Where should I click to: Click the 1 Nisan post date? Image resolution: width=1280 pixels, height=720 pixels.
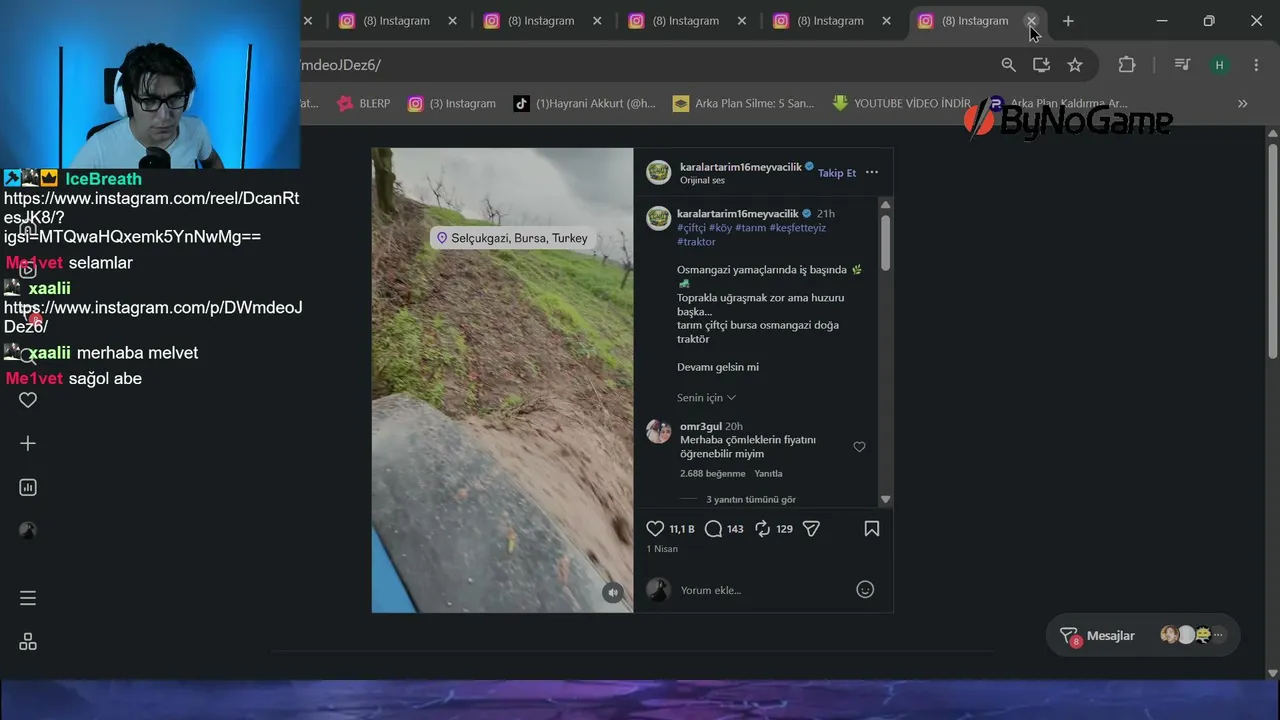click(x=662, y=549)
